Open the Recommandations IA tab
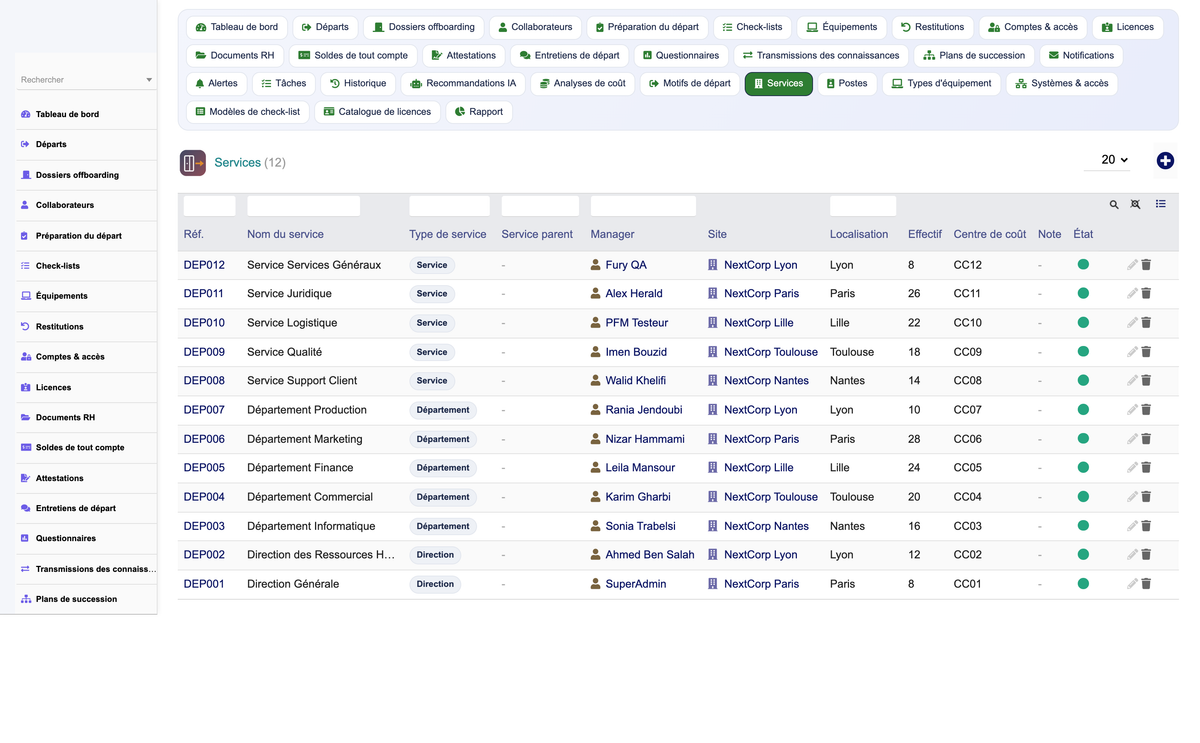The image size is (1200, 743). click(x=463, y=83)
